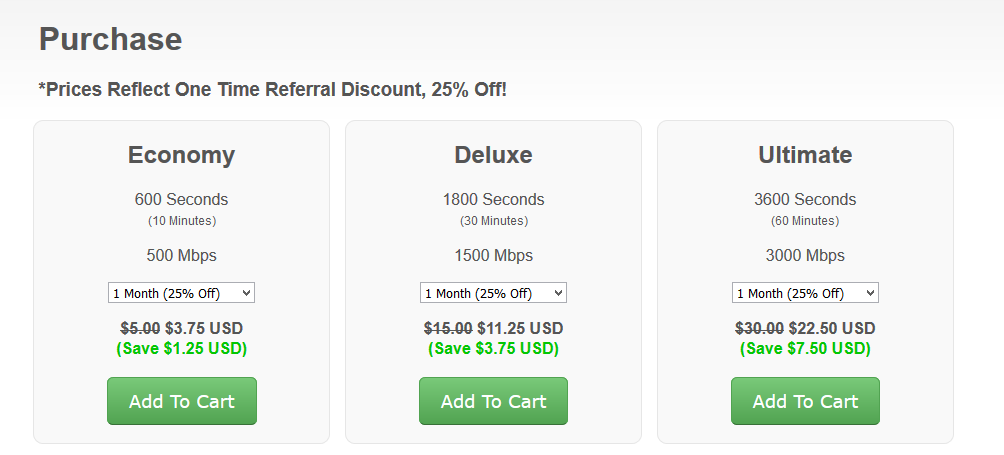Click the 3000 Mbps speed text
This screenshot has width=1004, height=455.
(805, 255)
